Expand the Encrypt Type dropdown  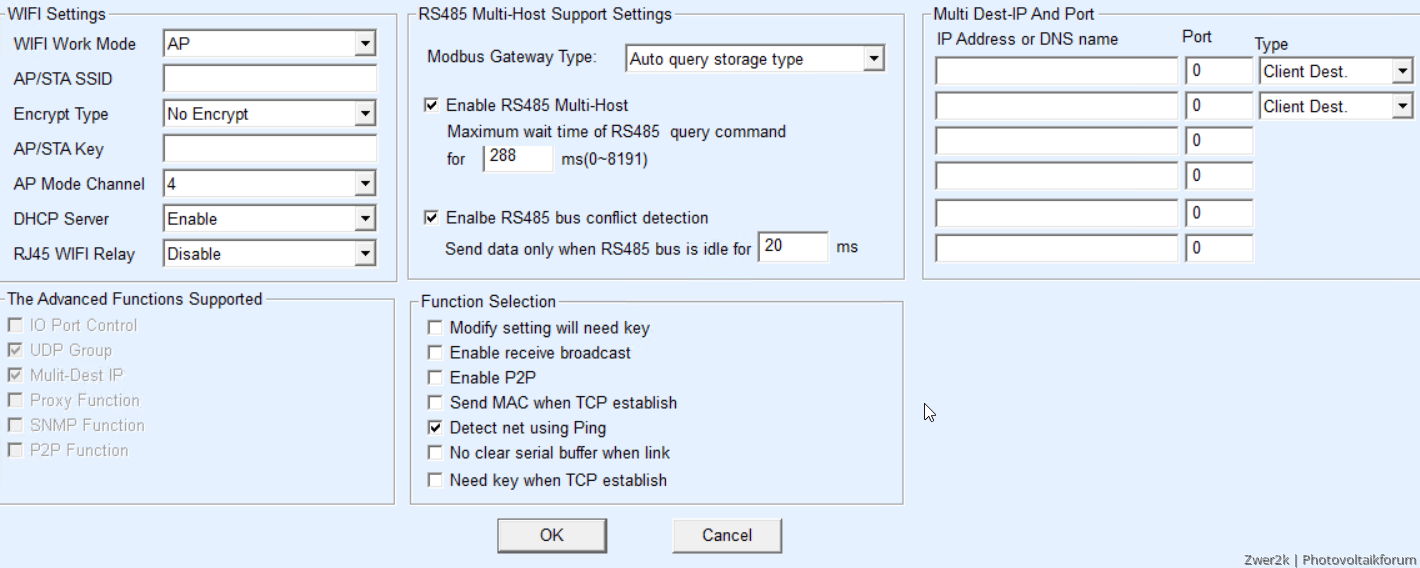coord(365,114)
